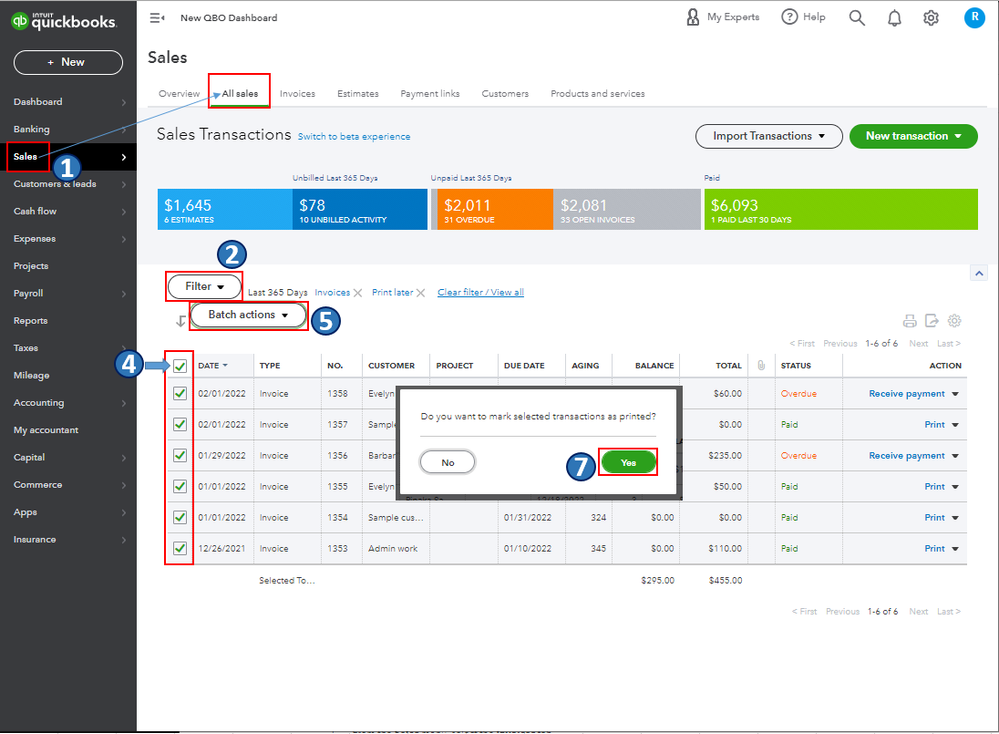Select the $78 Unbilled Activity bar
999x734 pixels.
click(360, 209)
